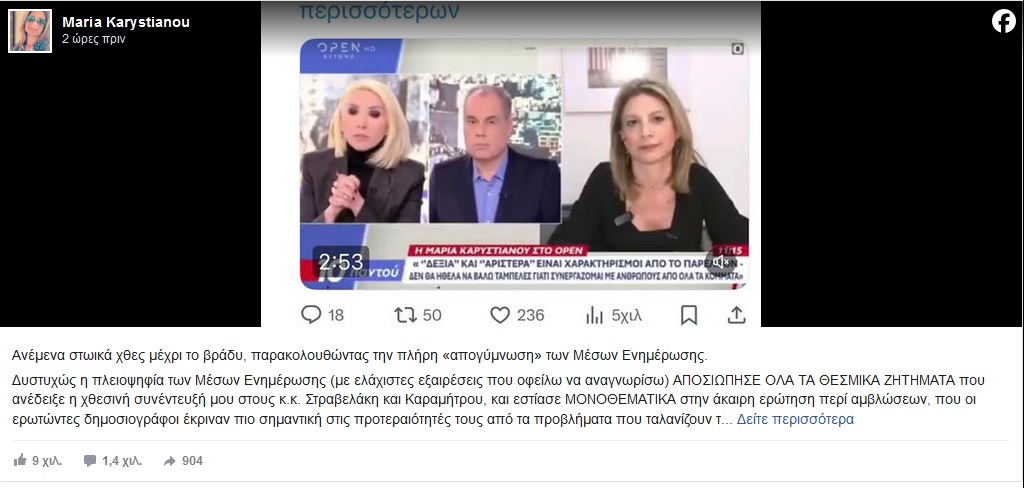Click the 2:53 video duration badge
The width and height of the screenshot is (1024, 488).
[x=340, y=262]
